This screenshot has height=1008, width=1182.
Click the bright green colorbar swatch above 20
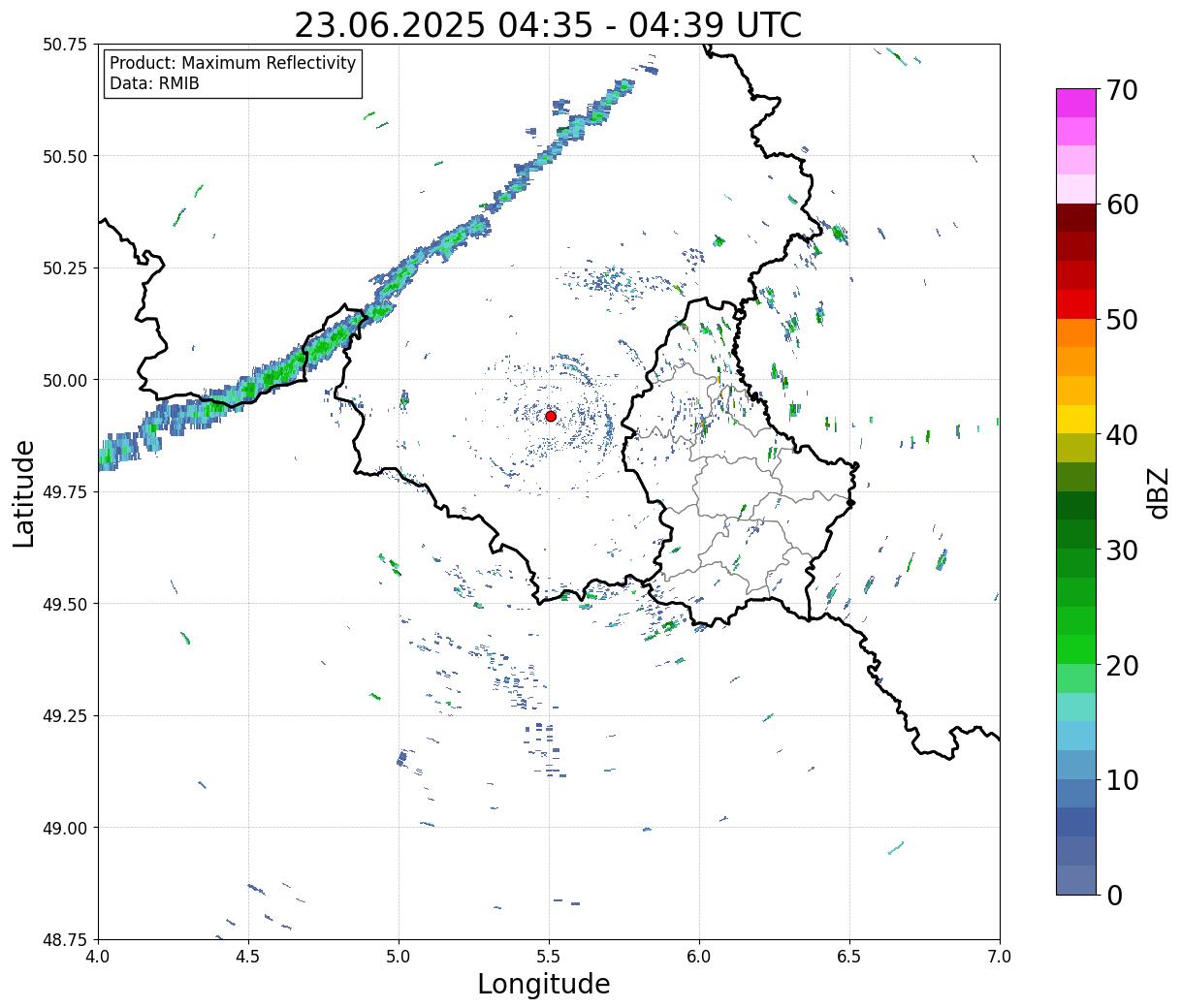pyautogui.click(x=1076, y=649)
